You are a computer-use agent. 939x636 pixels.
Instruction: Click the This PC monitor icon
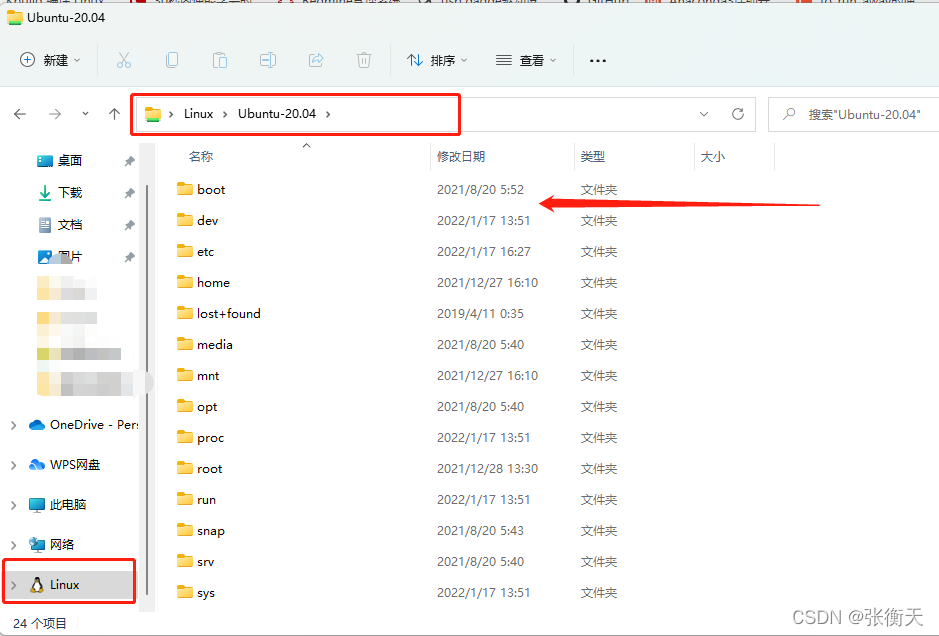point(37,504)
